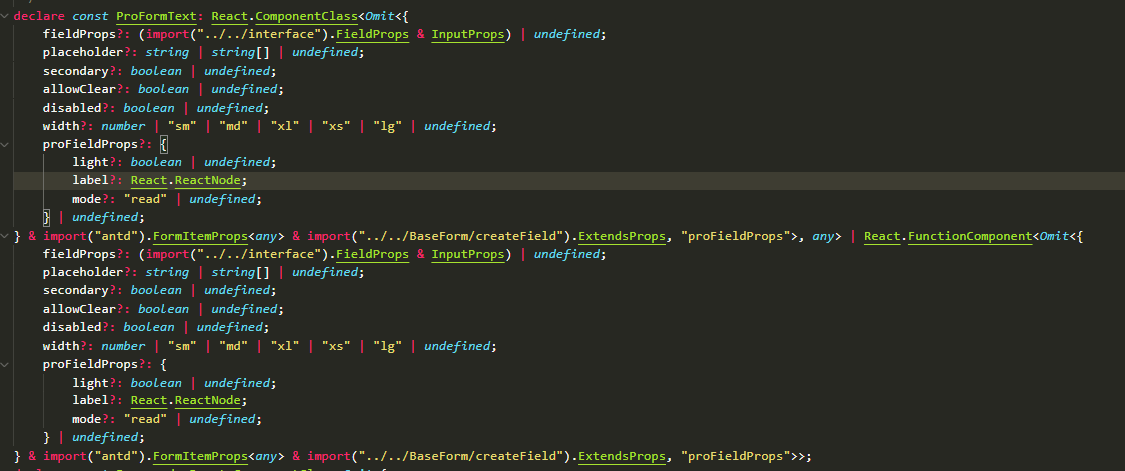This screenshot has height=471, width=1125.
Task: Click the "antd" import string on the final line
Action: 116,456
